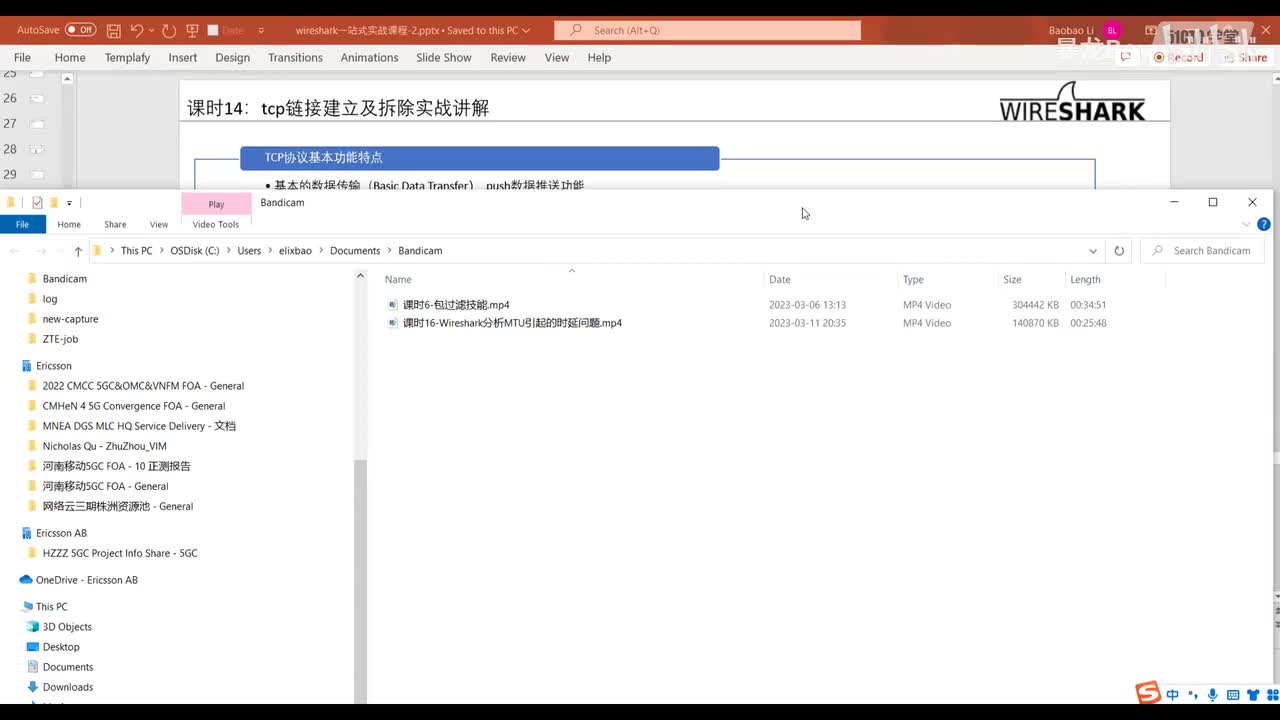Select slide 28 thumbnail in PowerPoint
This screenshot has height=720, width=1280.
36,149
